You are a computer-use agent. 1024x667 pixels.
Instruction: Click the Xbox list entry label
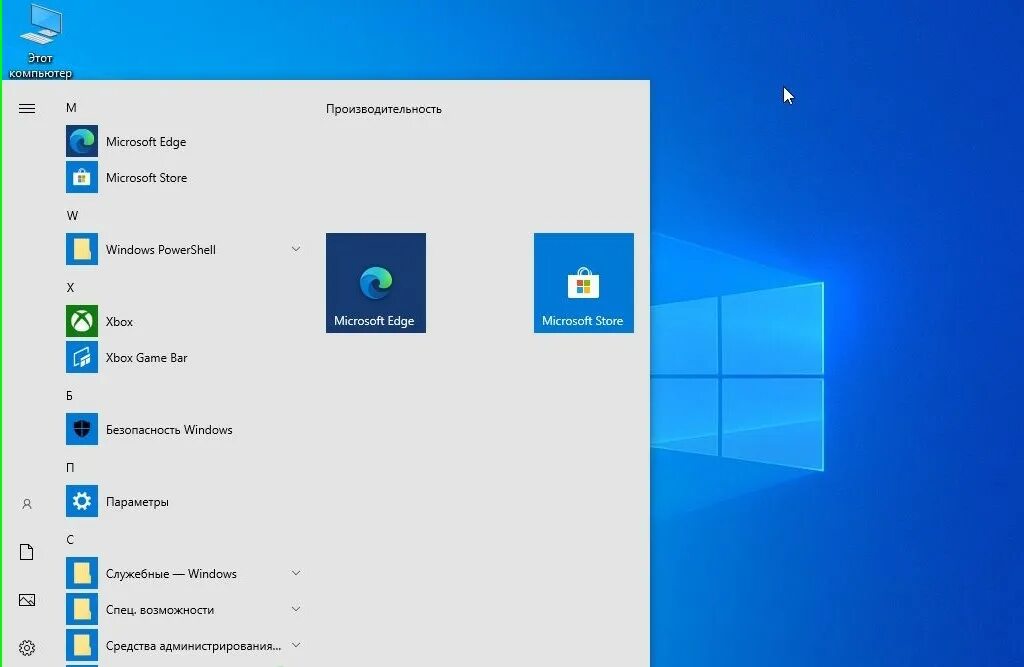pos(119,321)
